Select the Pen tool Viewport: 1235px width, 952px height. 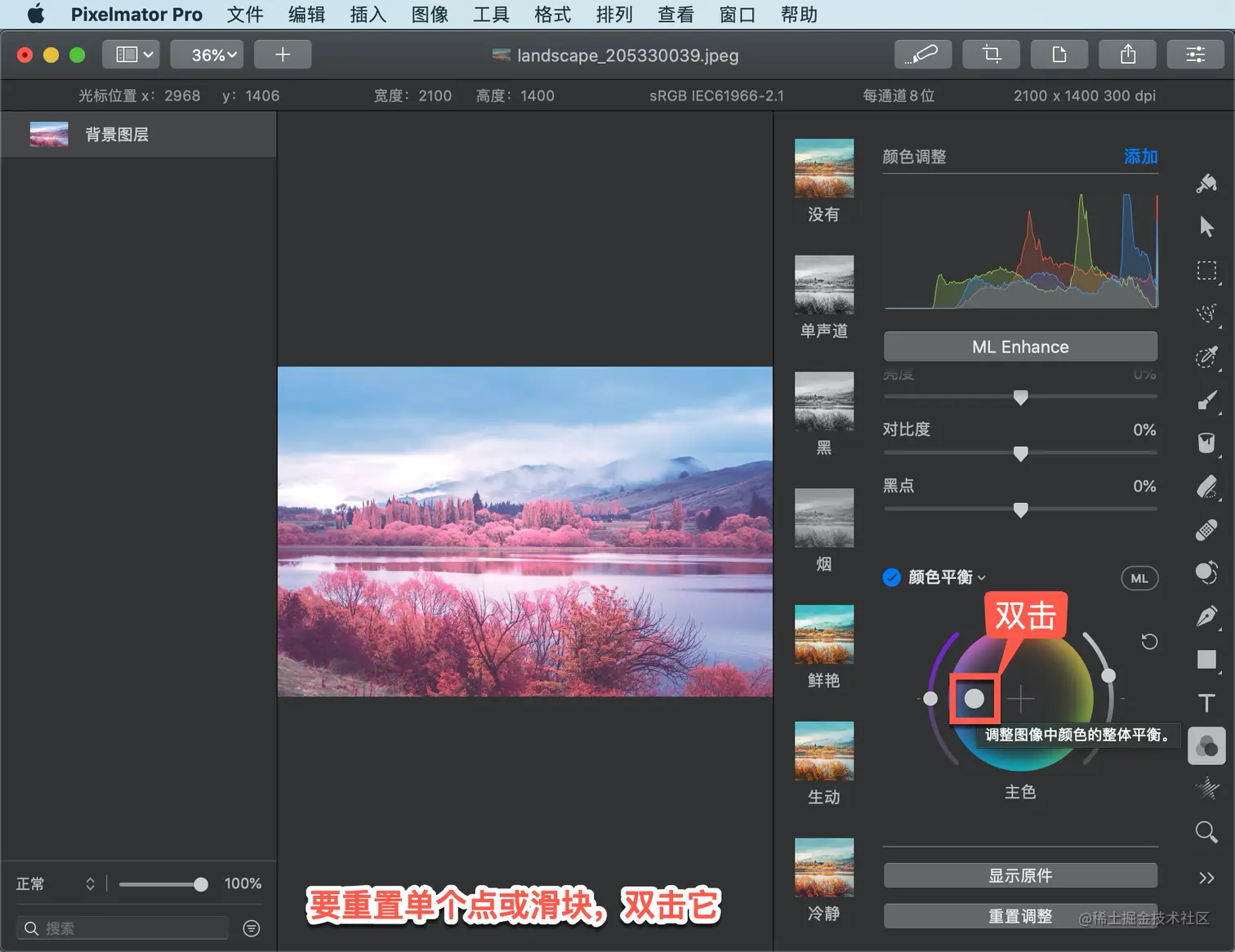point(1206,616)
